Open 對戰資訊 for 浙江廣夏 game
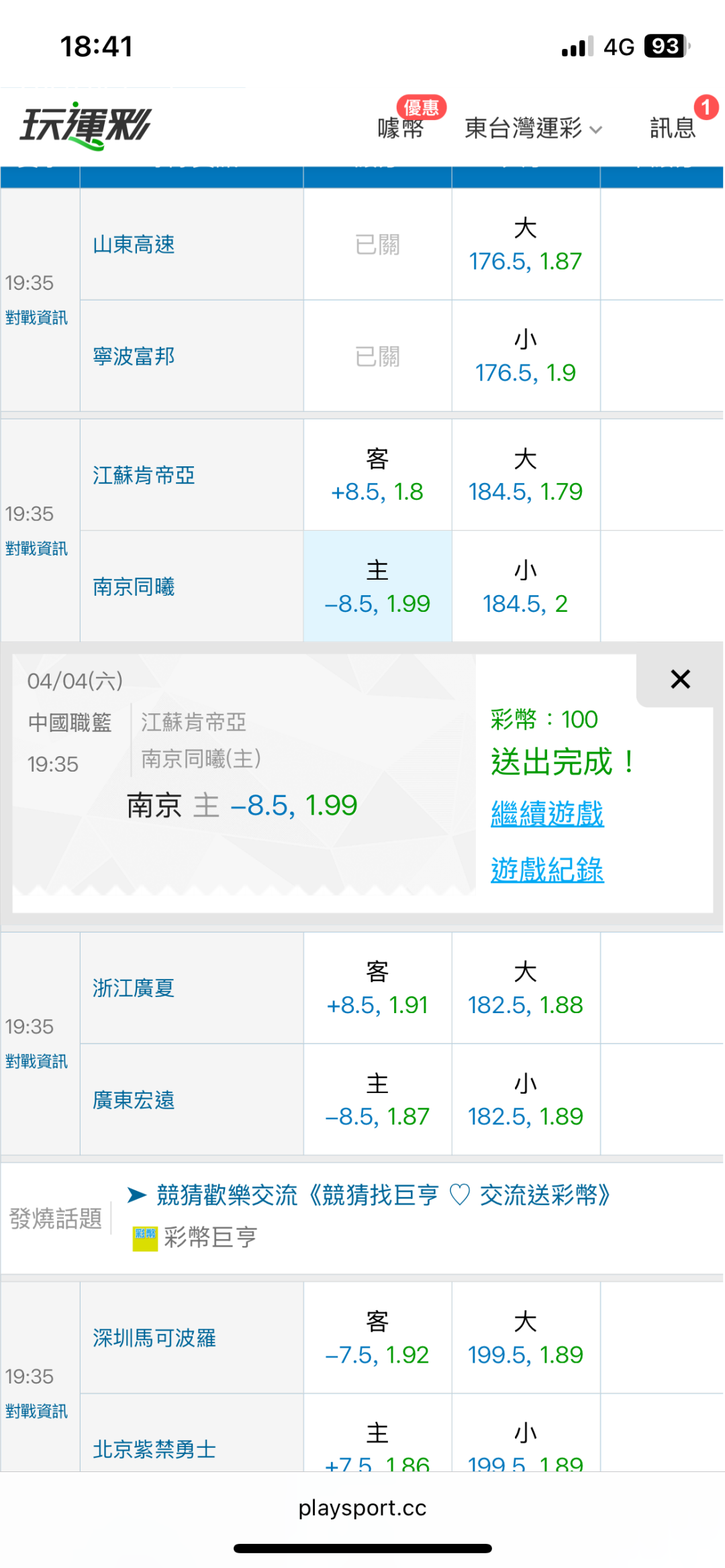The image size is (725, 1568). click(37, 1061)
